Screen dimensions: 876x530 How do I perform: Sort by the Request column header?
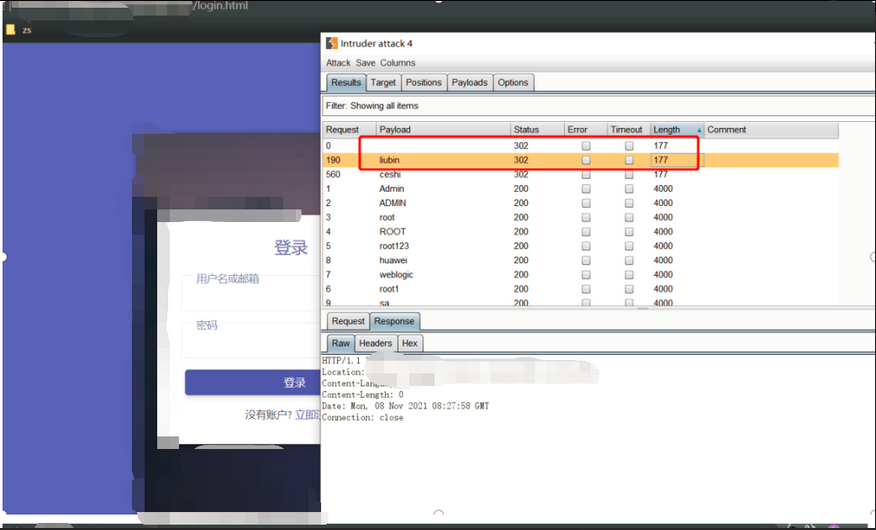pos(349,130)
